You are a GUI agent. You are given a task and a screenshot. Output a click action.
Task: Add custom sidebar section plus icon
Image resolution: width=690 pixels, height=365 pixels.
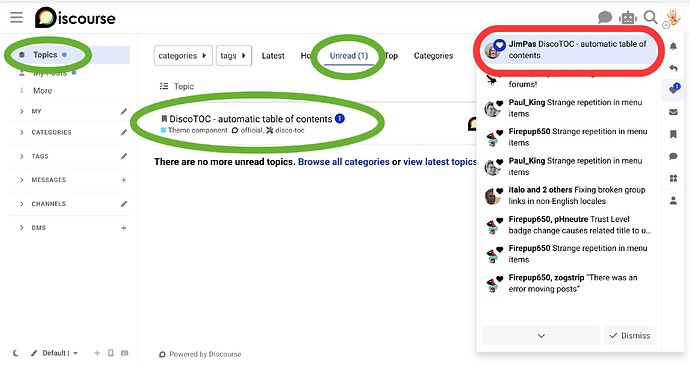(97, 353)
